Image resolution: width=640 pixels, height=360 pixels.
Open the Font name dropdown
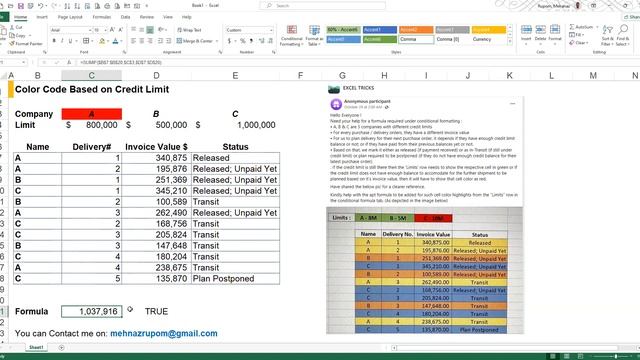click(x=90, y=30)
